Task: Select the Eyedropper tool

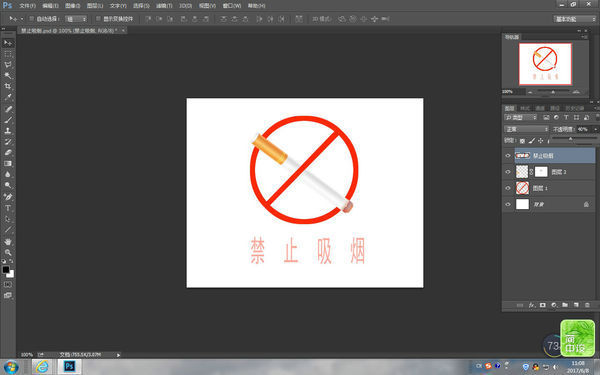Action: [x=8, y=97]
